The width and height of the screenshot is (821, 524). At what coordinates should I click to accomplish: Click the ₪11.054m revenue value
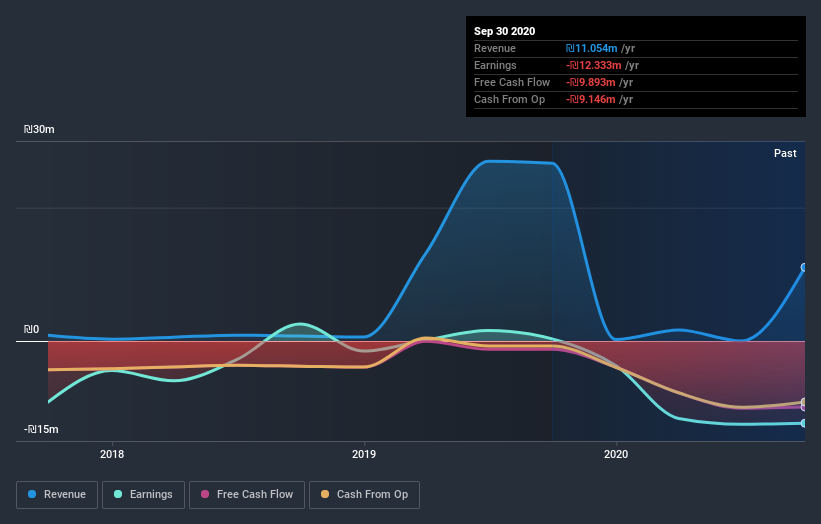point(591,48)
